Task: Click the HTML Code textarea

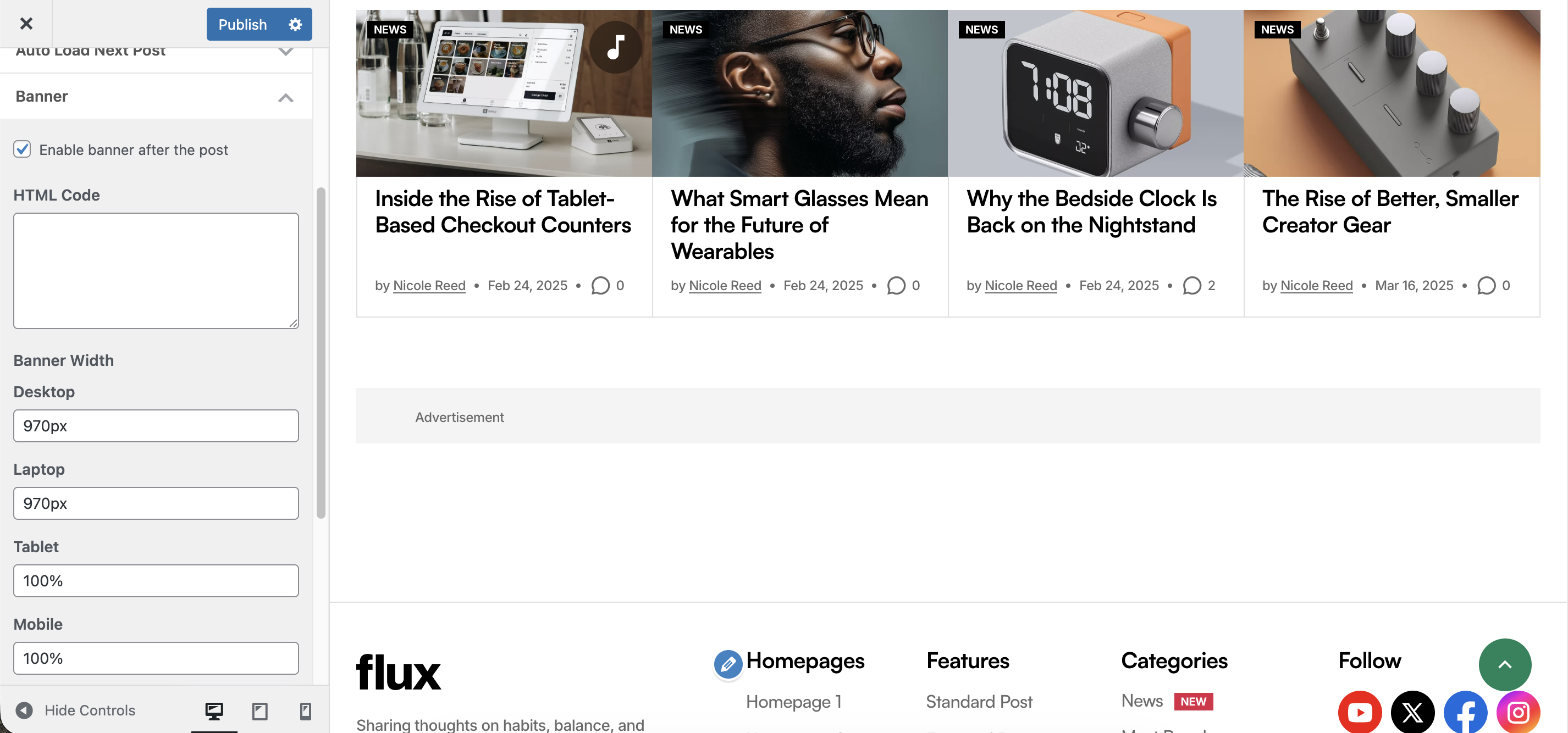Action: click(156, 271)
